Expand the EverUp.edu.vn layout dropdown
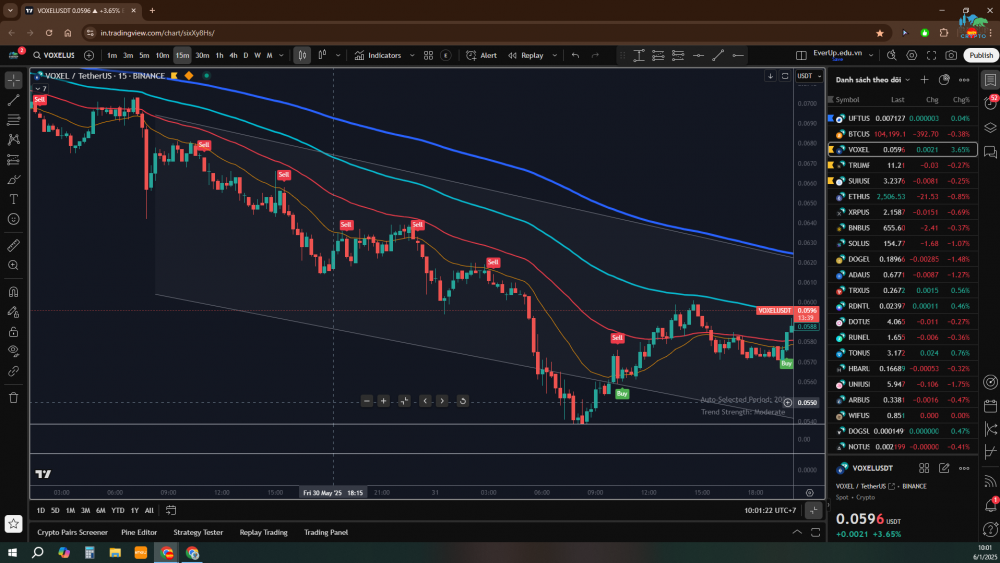 (x=871, y=55)
